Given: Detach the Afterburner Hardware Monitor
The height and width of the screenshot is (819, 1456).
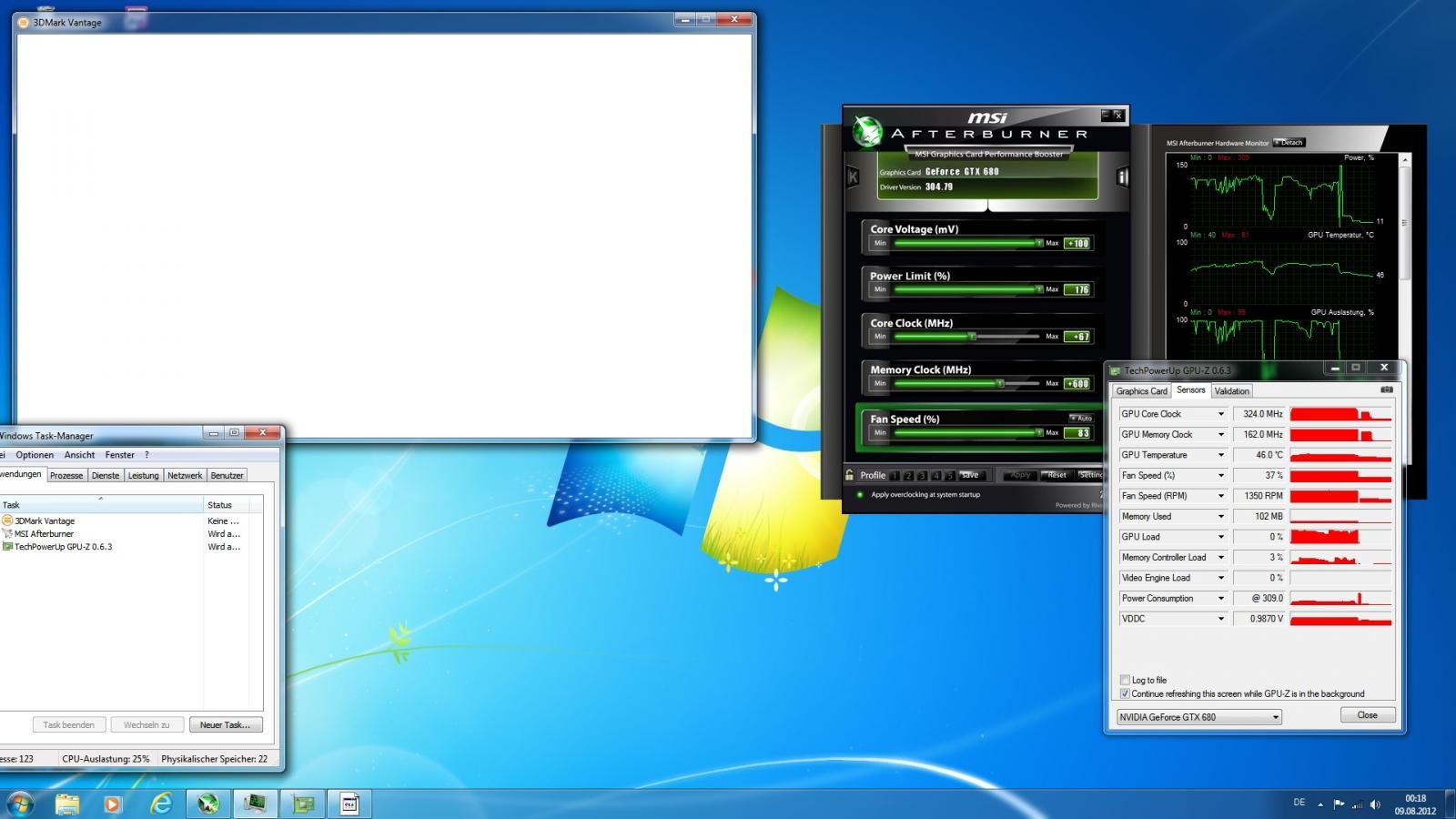Looking at the screenshot, I should (x=1289, y=143).
